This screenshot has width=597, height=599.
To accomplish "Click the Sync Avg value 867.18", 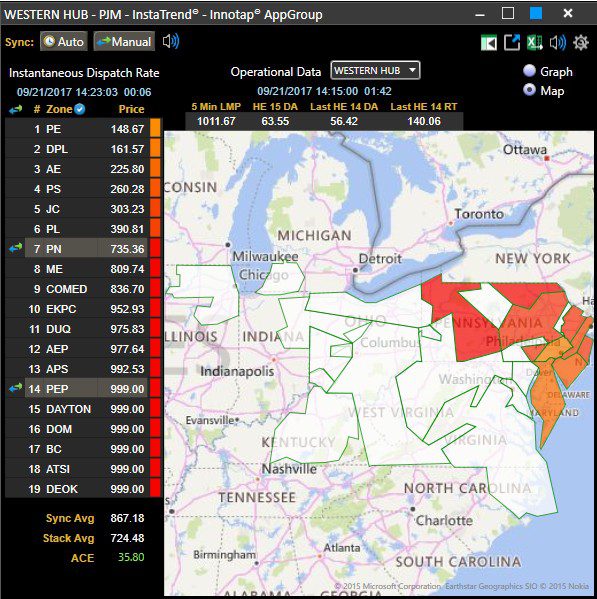I will coord(127,518).
